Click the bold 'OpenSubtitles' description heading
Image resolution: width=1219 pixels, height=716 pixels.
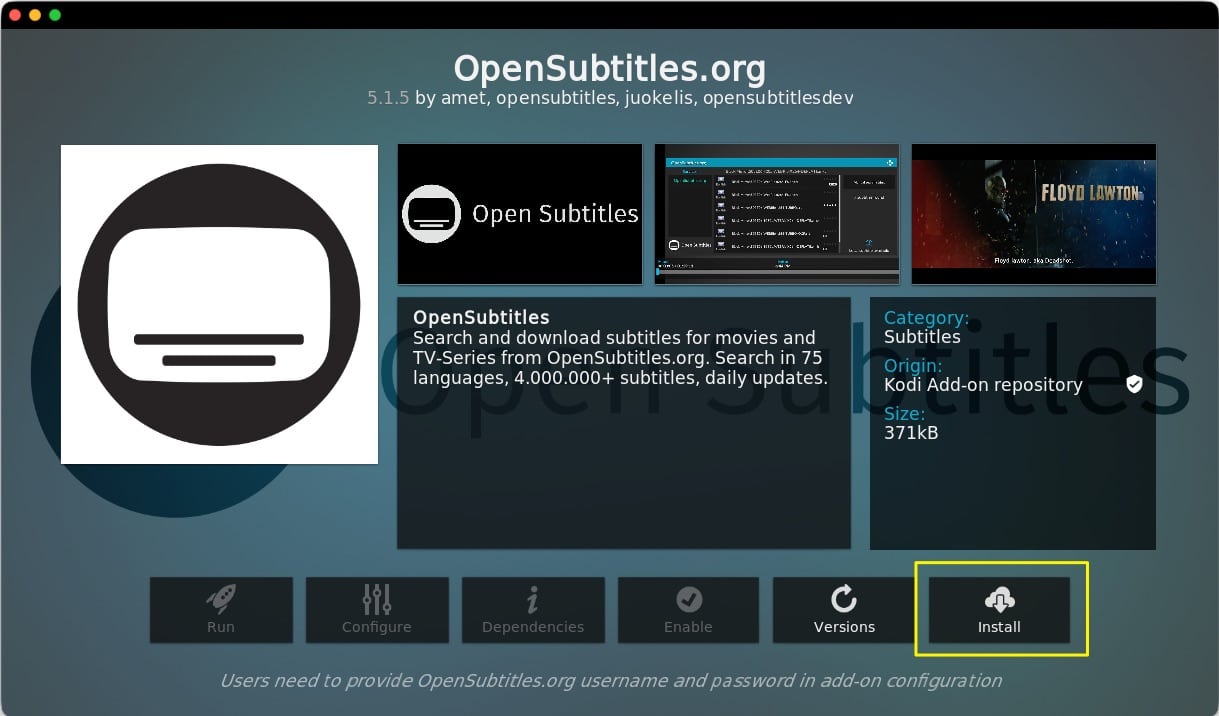481,318
